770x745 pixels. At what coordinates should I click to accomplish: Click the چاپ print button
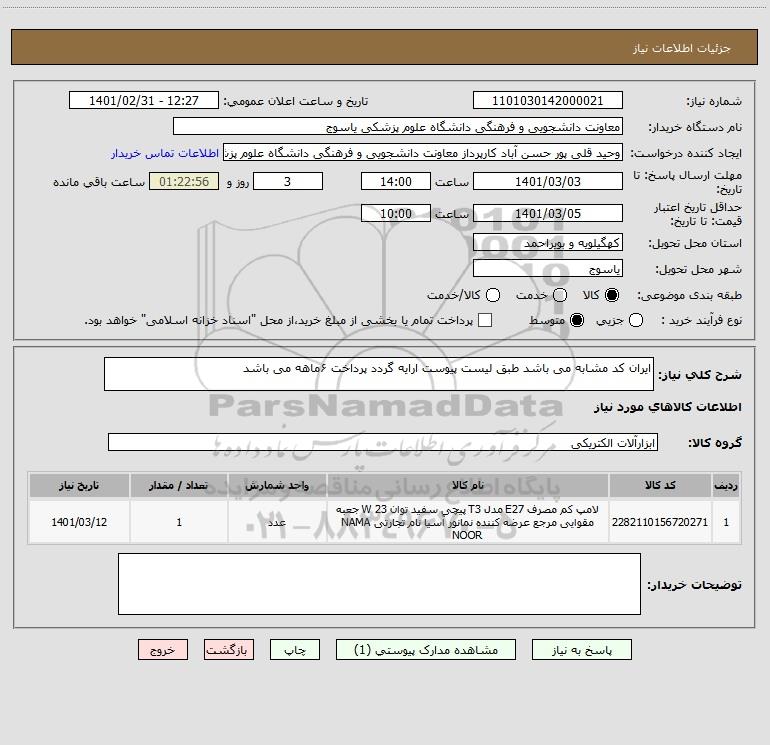tap(295, 650)
